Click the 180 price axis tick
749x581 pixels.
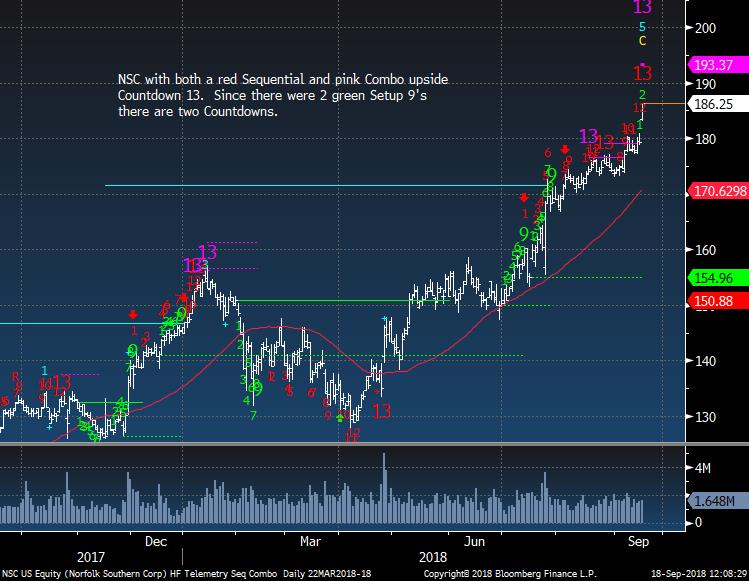[x=706, y=139]
